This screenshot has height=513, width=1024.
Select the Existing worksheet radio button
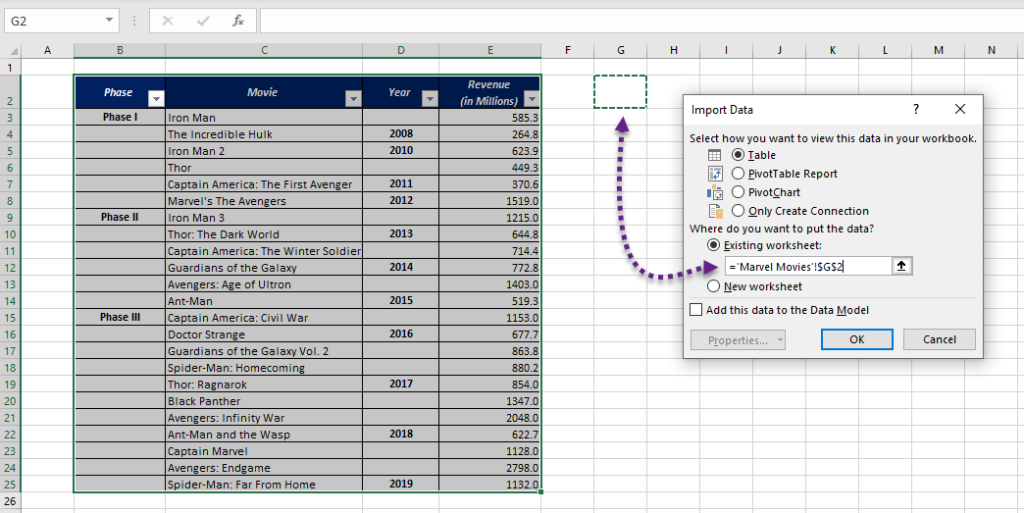[x=714, y=245]
